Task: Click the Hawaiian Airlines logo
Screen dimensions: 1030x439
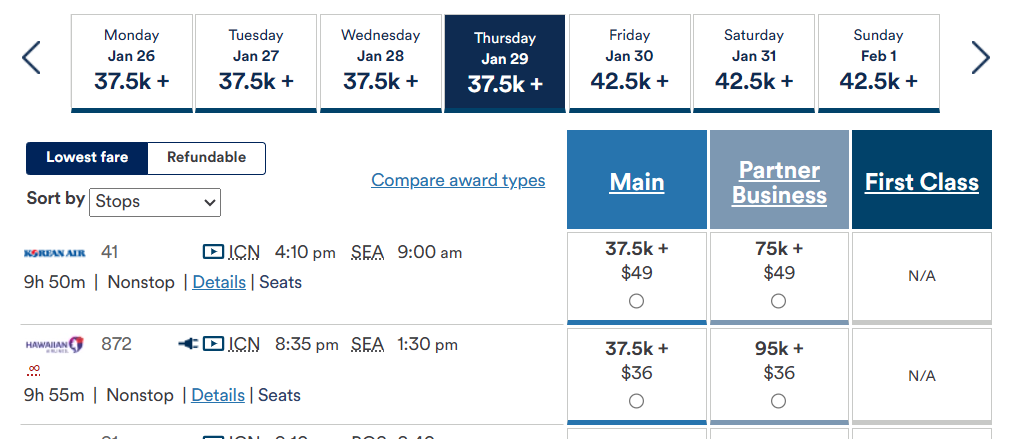Action: point(56,345)
